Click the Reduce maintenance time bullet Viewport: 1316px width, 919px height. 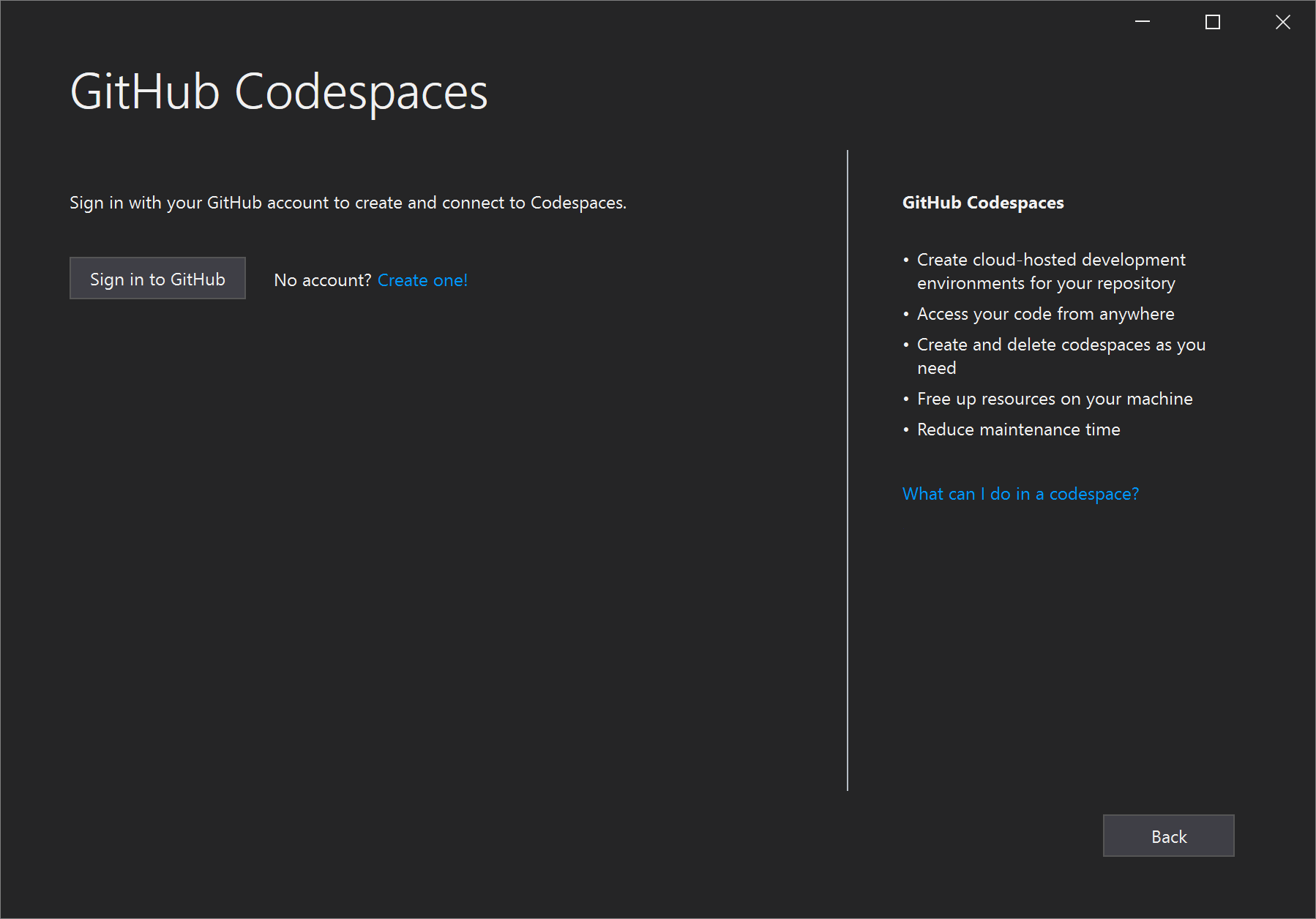coord(1017,430)
